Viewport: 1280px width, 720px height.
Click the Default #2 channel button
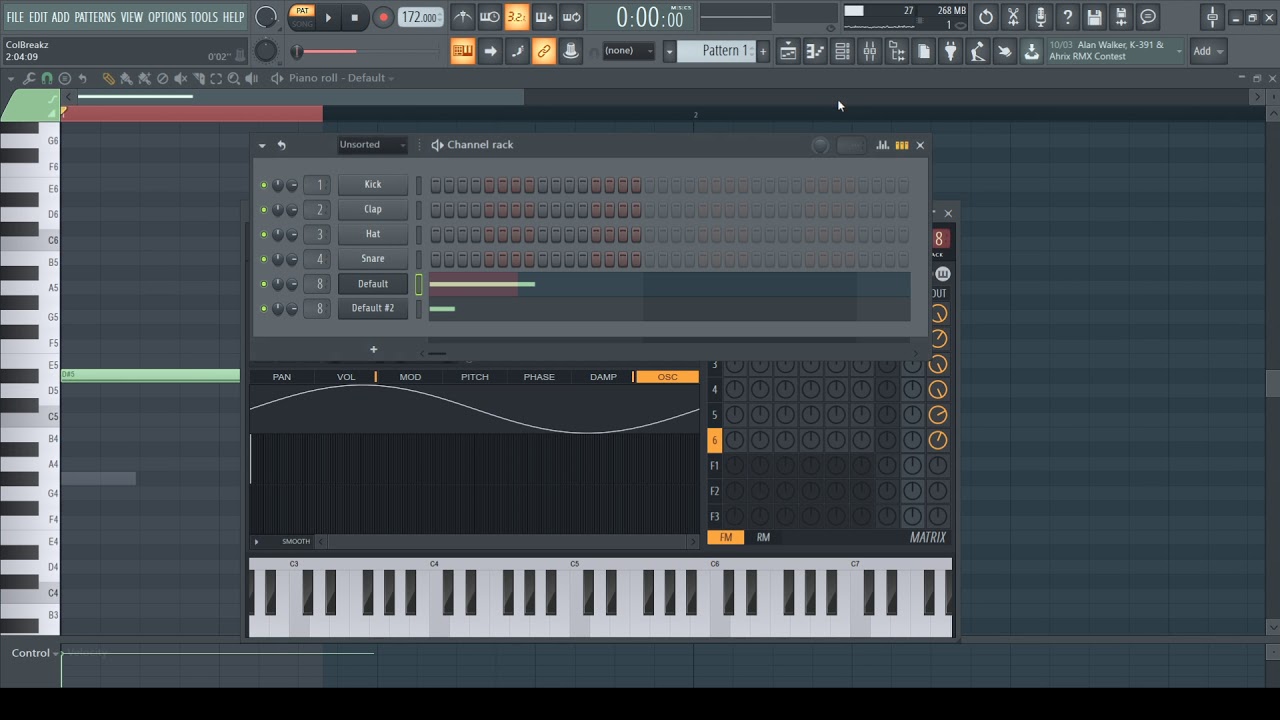pyautogui.click(x=373, y=309)
